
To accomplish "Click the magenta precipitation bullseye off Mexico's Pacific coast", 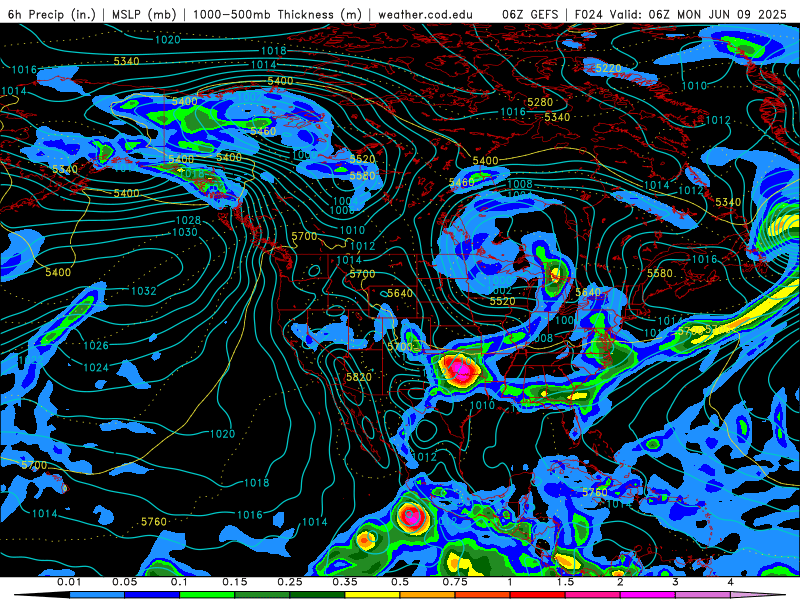I will click(x=411, y=516).
